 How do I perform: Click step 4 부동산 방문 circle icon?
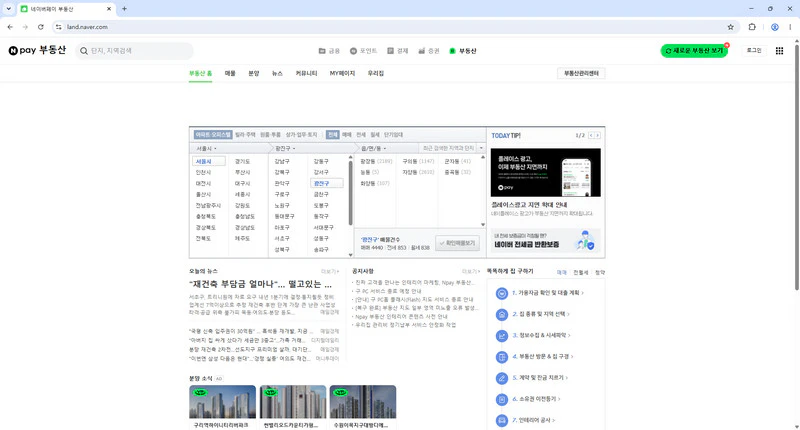[502, 357]
